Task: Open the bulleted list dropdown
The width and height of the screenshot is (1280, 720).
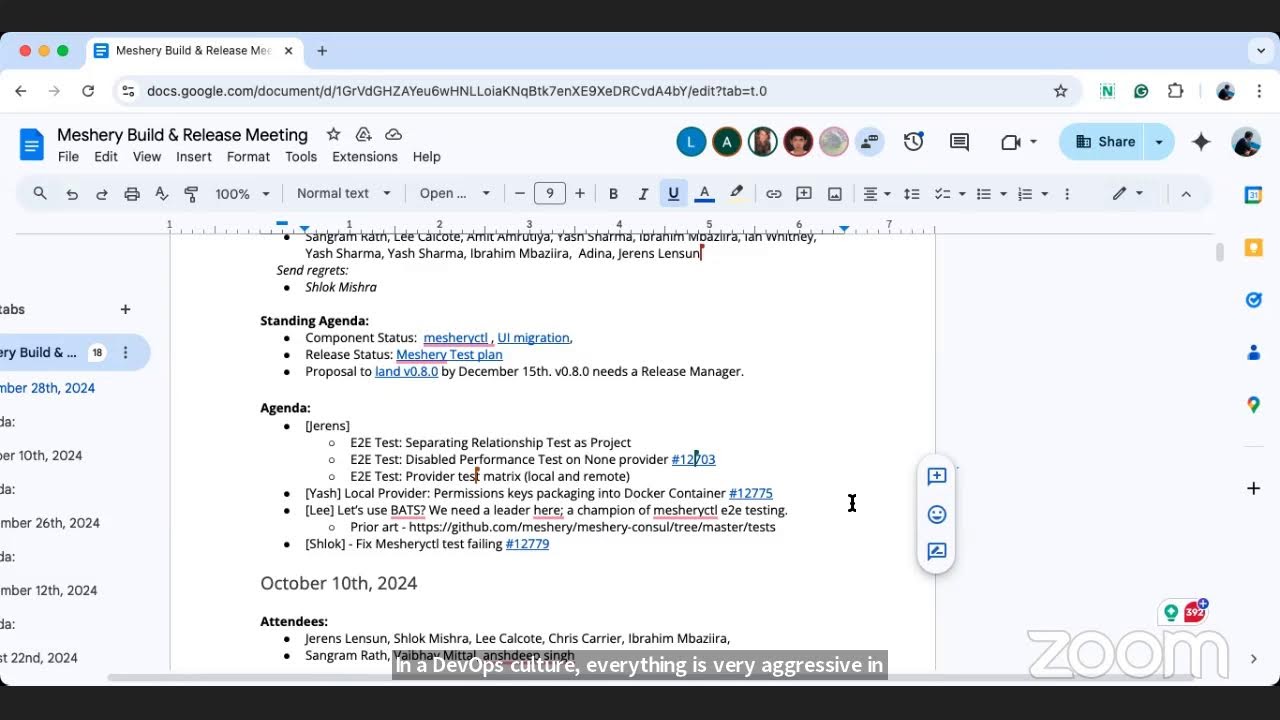Action: point(990,194)
